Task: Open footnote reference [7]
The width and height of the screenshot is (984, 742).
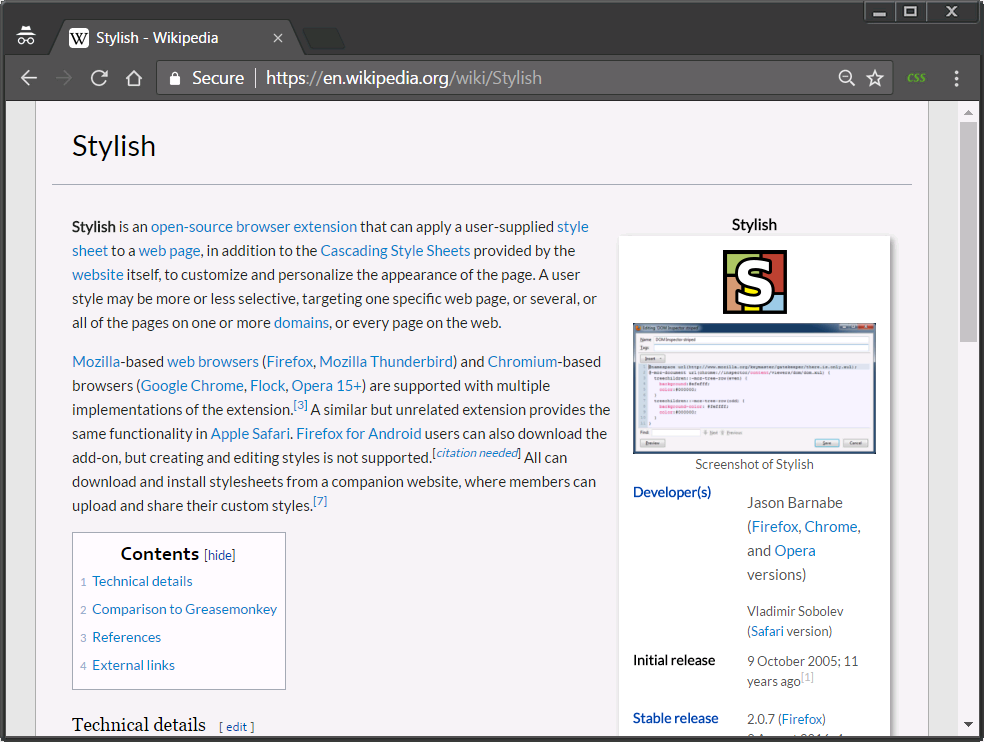Action: 320,502
